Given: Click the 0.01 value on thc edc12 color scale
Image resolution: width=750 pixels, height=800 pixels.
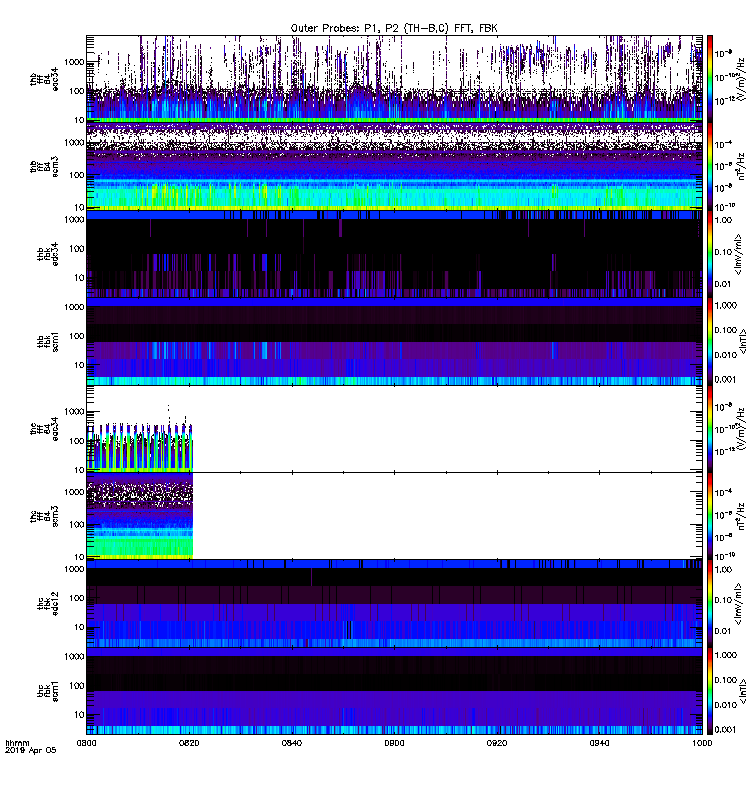Looking at the screenshot, I should pyautogui.click(x=723, y=631).
